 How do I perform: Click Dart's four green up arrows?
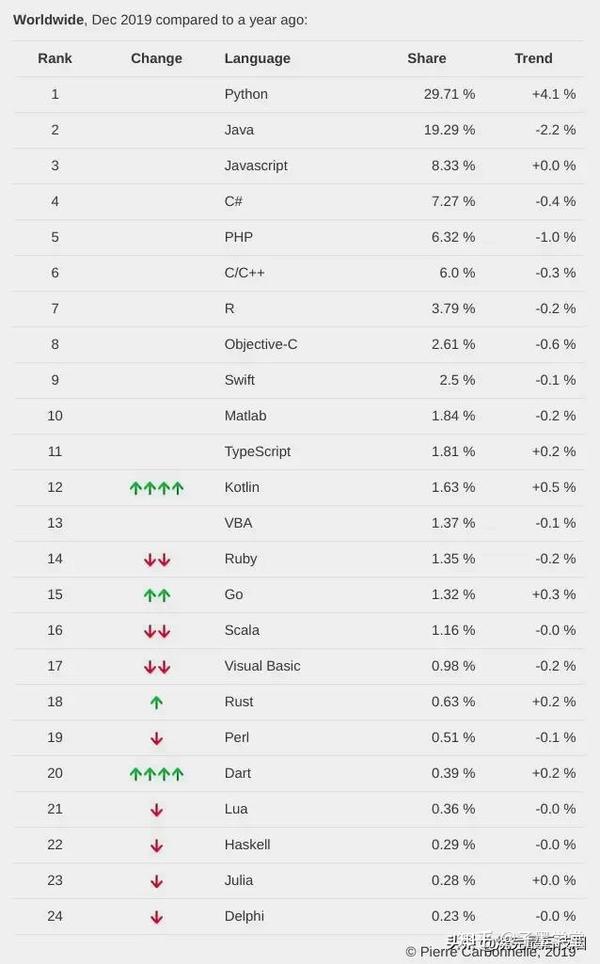(x=157, y=774)
